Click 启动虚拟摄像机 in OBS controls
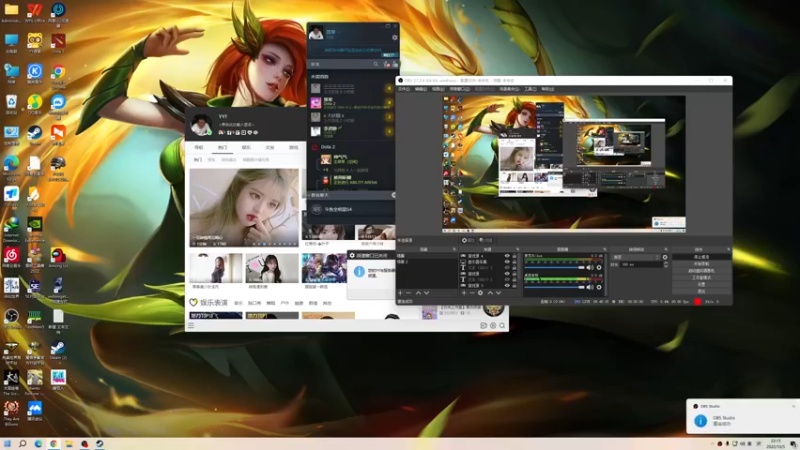800x450 pixels. tap(702, 271)
